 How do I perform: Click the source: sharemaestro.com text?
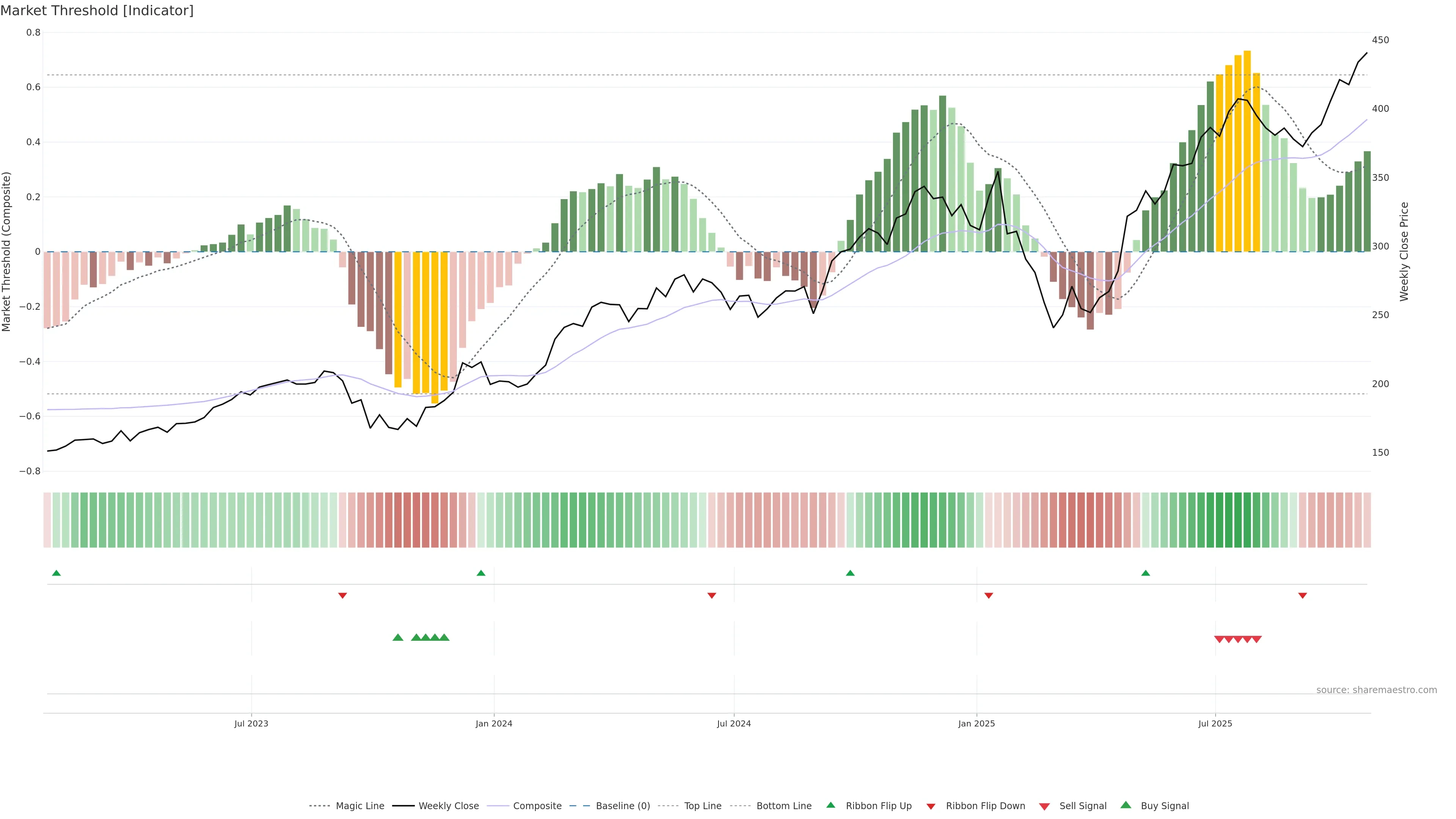click(1376, 690)
